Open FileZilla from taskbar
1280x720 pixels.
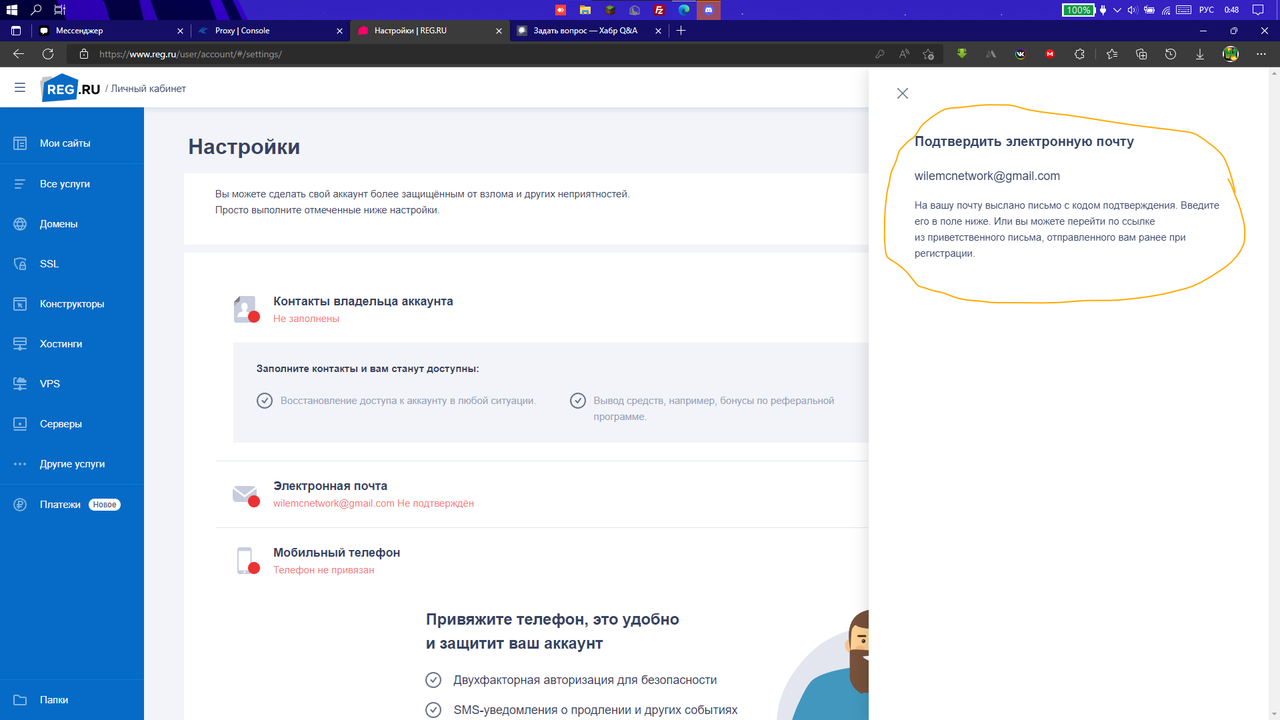659,9
